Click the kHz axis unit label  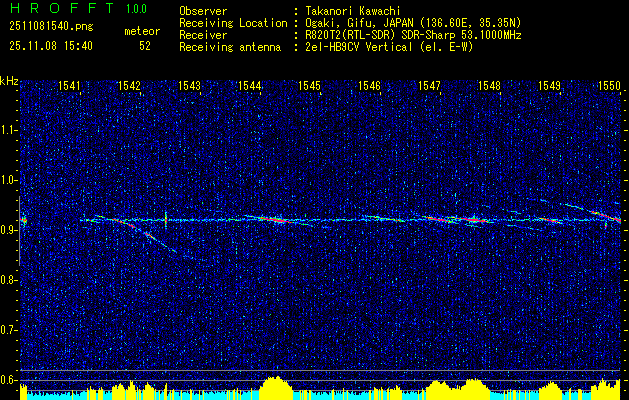(10, 81)
